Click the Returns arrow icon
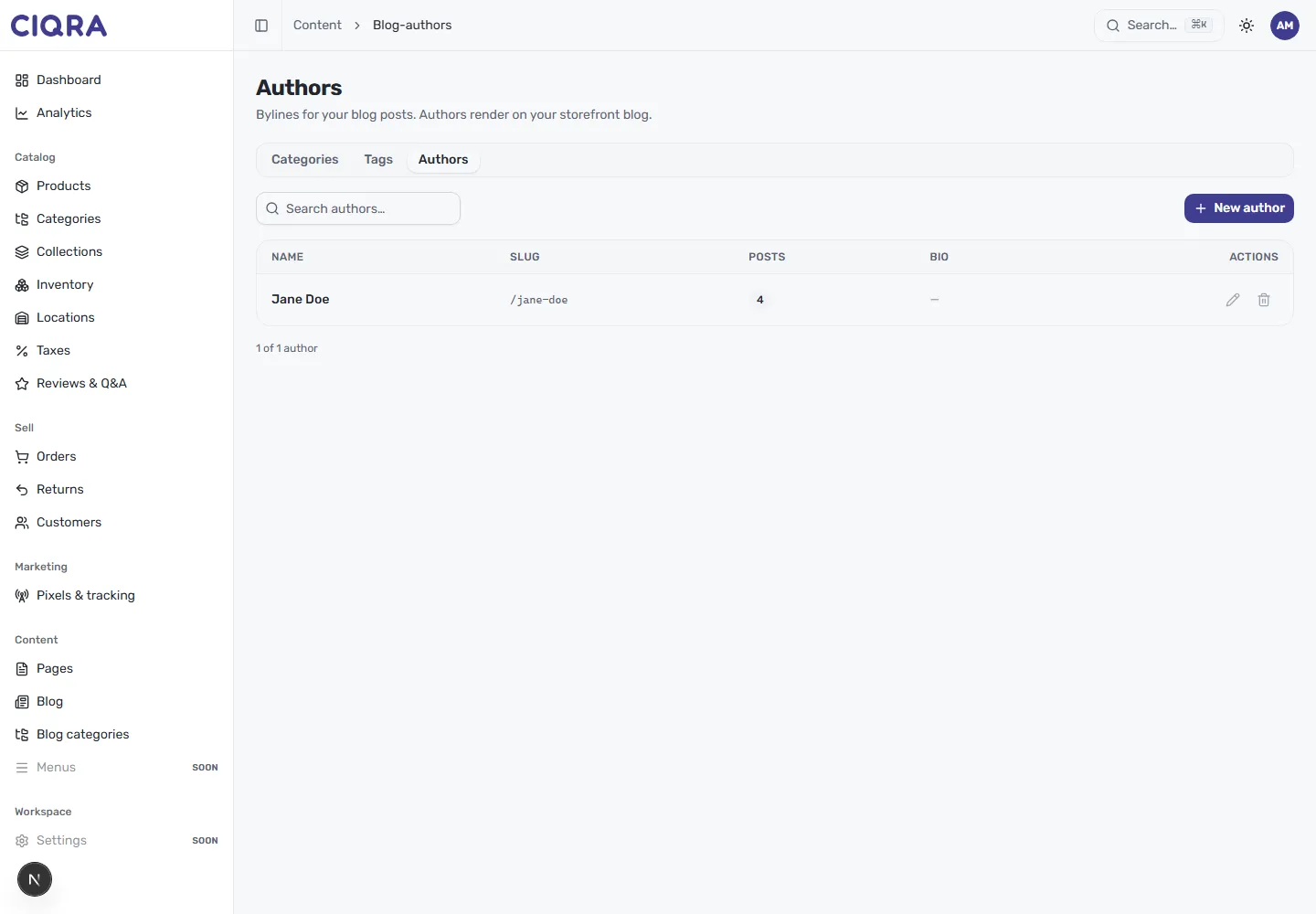 pos(22,490)
